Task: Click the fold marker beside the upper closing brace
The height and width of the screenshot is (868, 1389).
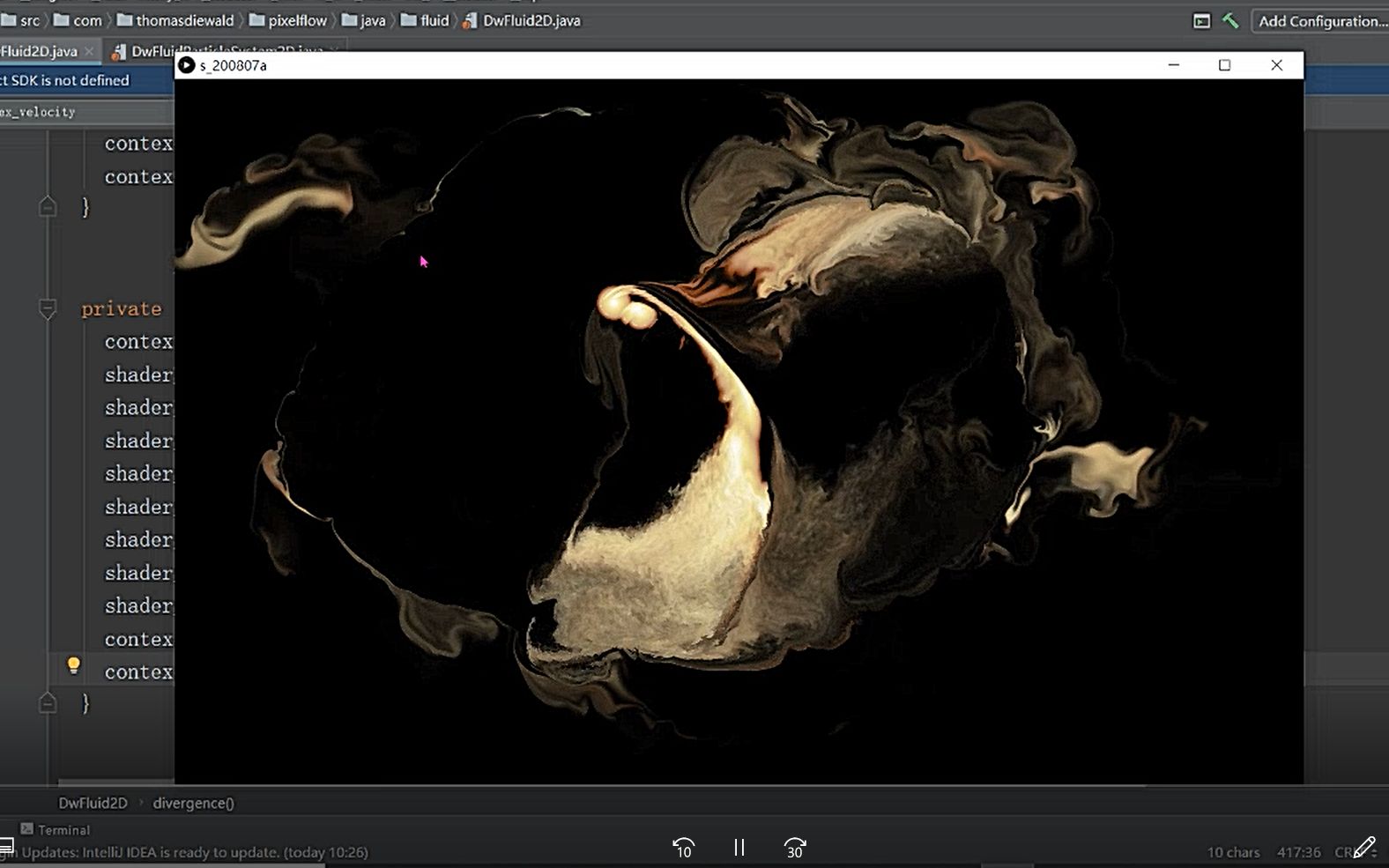Action: pyautogui.click(x=48, y=207)
